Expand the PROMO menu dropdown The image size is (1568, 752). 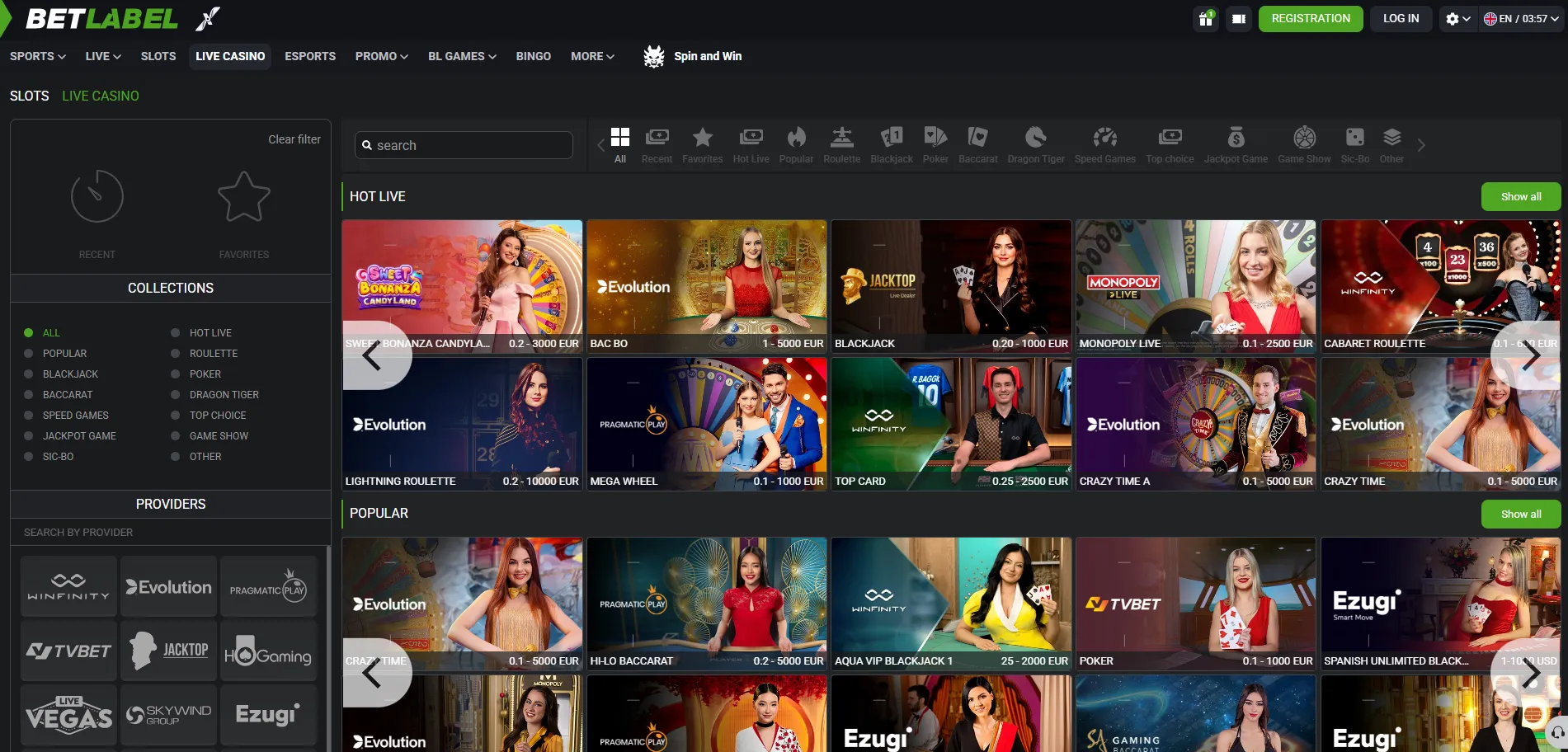click(x=382, y=56)
